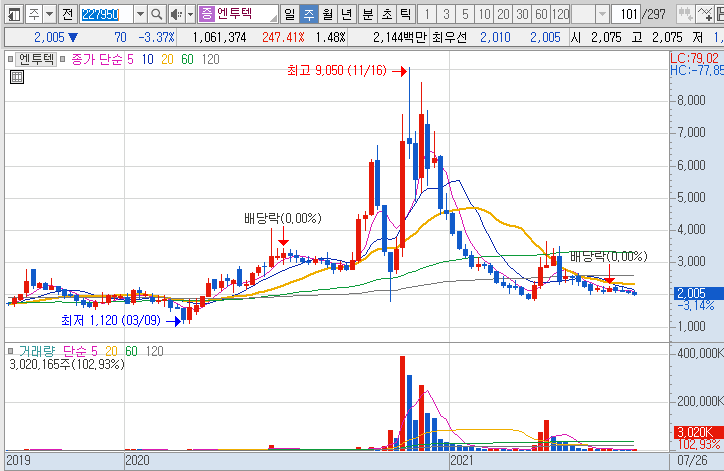Click the 배당락(0,00%) marker near 2020

(x=283, y=218)
